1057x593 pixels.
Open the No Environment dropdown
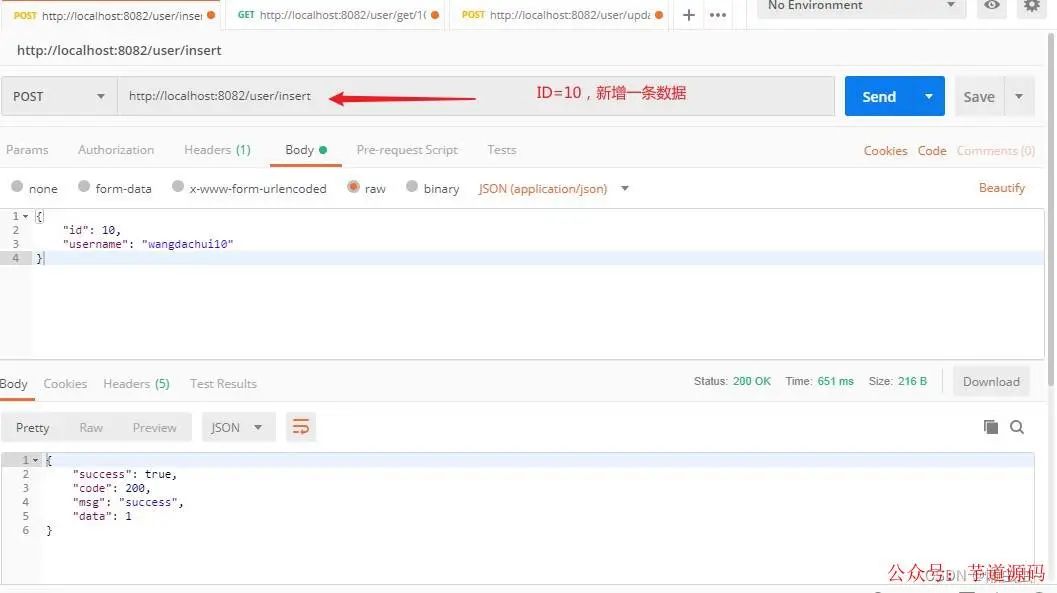(x=862, y=6)
